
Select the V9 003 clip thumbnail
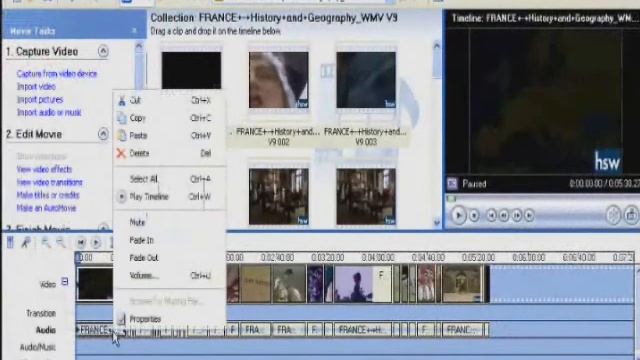click(366, 80)
